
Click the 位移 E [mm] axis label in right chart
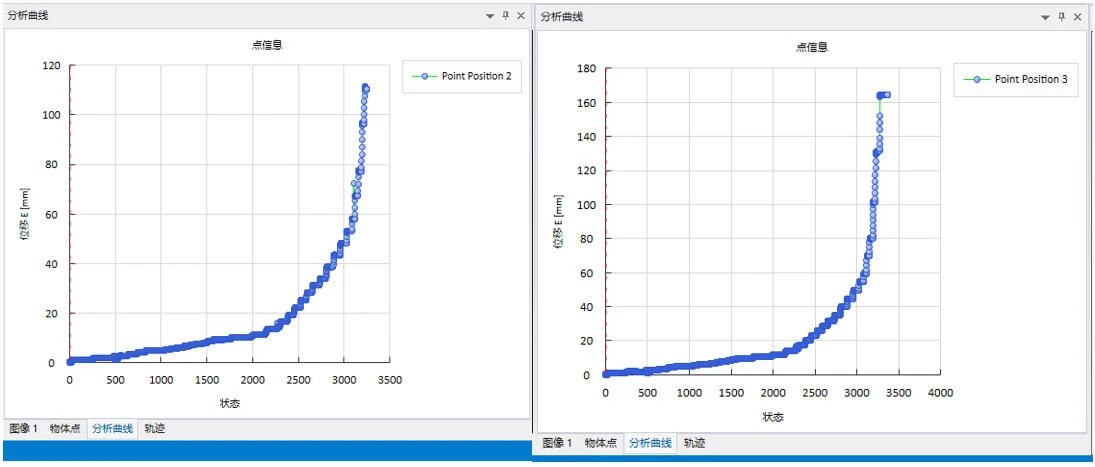click(559, 222)
